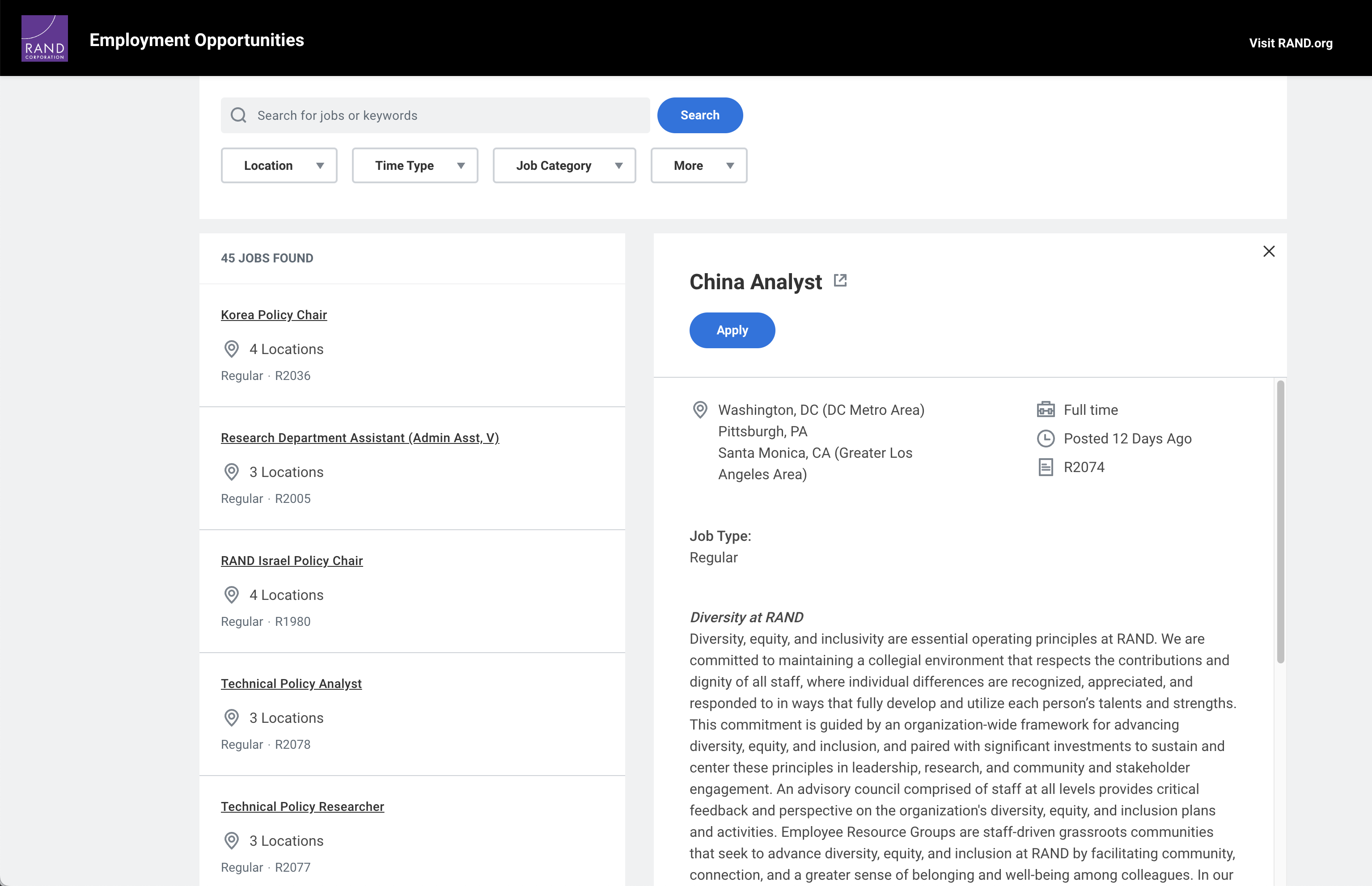Visit RAND.org link in header
Image resolution: width=1372 pixels, height=886 pixels.
(1291, 43)
